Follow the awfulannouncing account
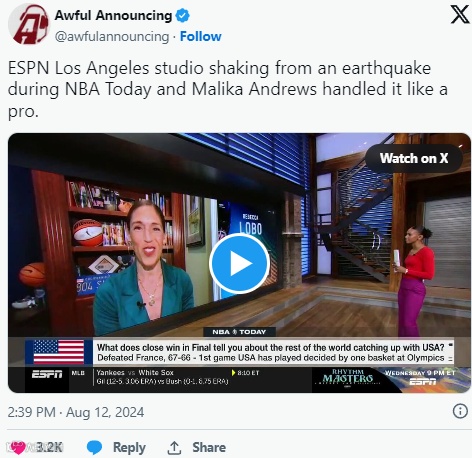 pos(201,36)
